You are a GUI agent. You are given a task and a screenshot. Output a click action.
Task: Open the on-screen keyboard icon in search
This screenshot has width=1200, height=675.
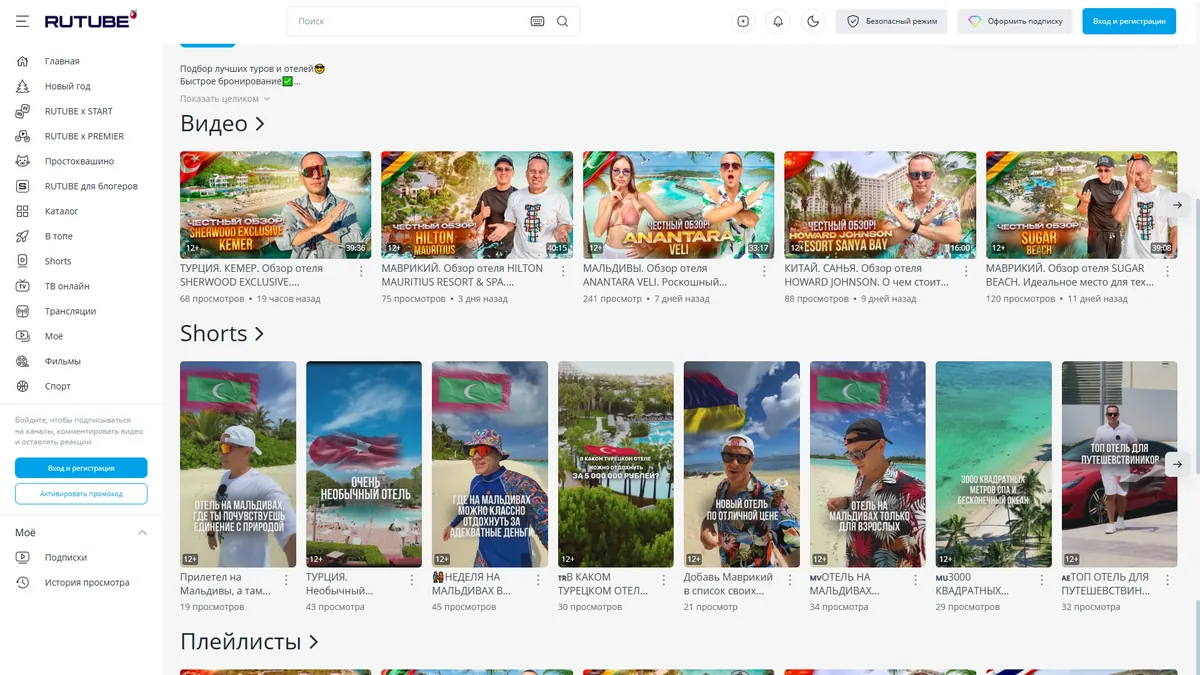tap(537, 21)
